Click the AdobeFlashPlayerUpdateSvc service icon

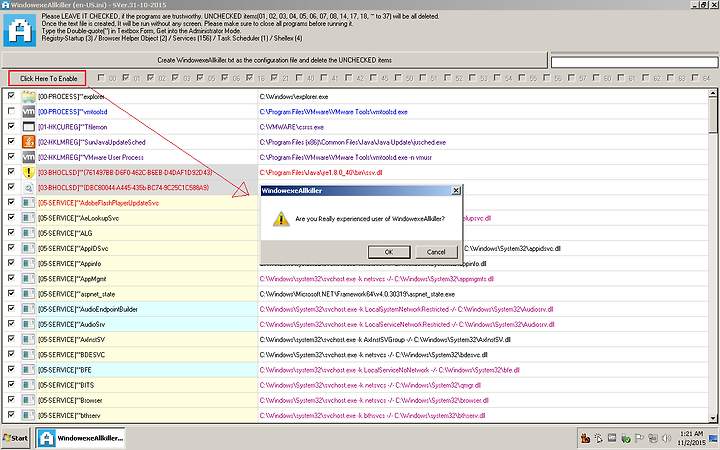coord(28,202)
